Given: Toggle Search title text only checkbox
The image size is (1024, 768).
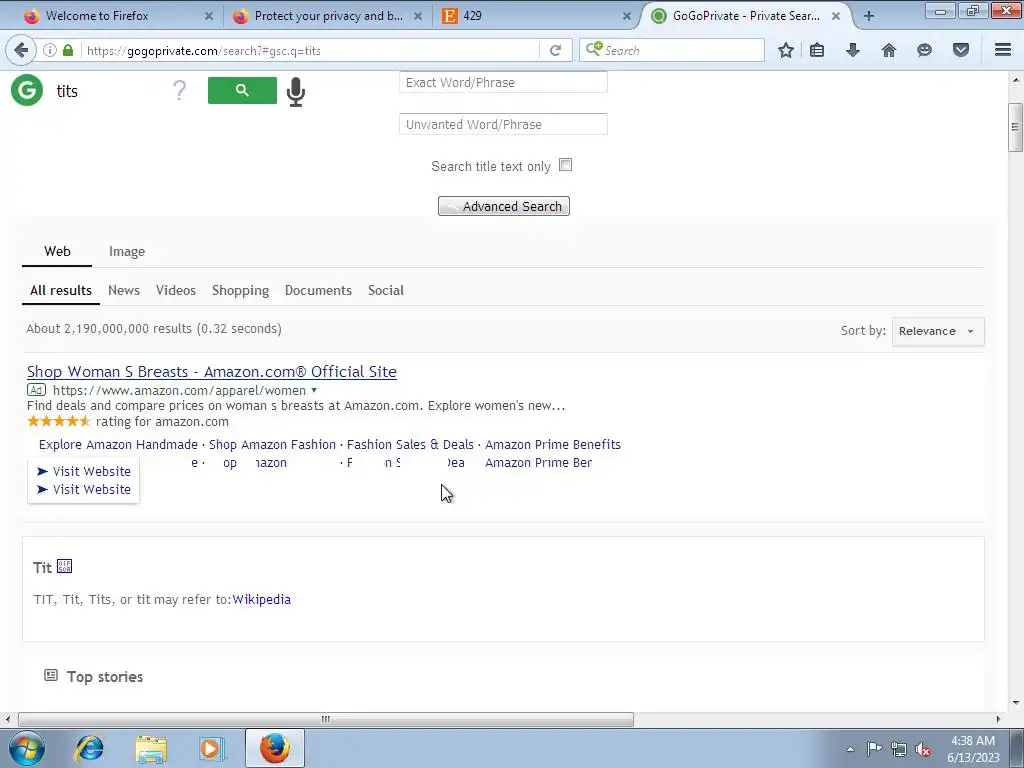Looking at the screenshot, I should (x=566, y=165).
